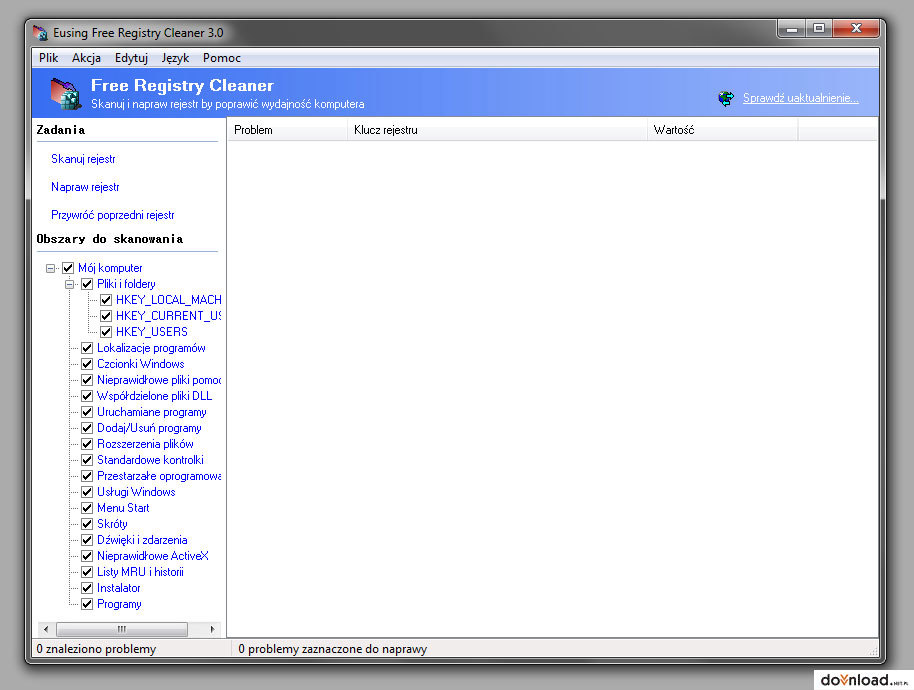Toggle the HKEY_USERS checkbox
Screen dimensions: 914x690
point(106,332)
